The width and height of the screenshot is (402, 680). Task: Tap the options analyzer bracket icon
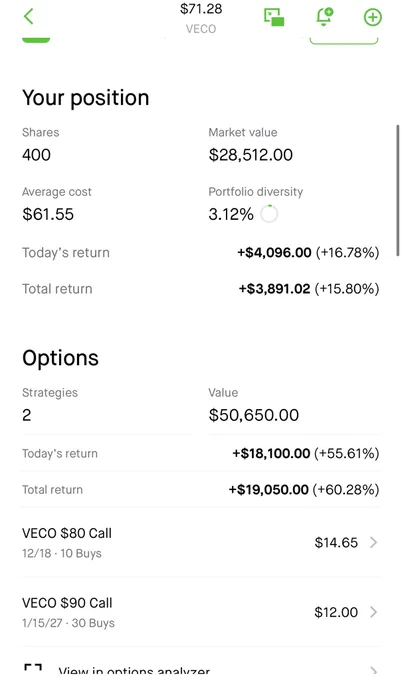[33, 668]
